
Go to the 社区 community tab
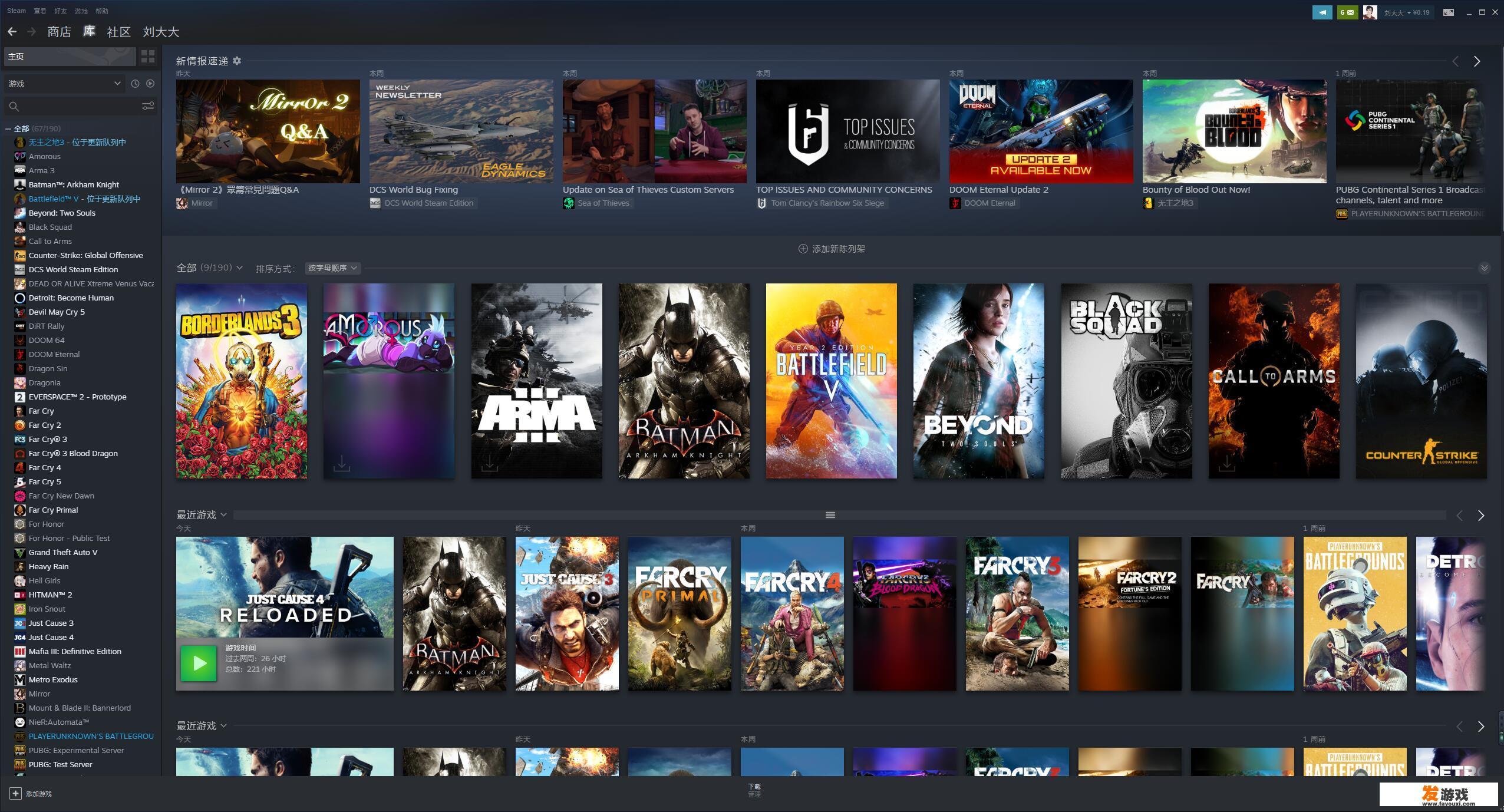pos(118,32)
